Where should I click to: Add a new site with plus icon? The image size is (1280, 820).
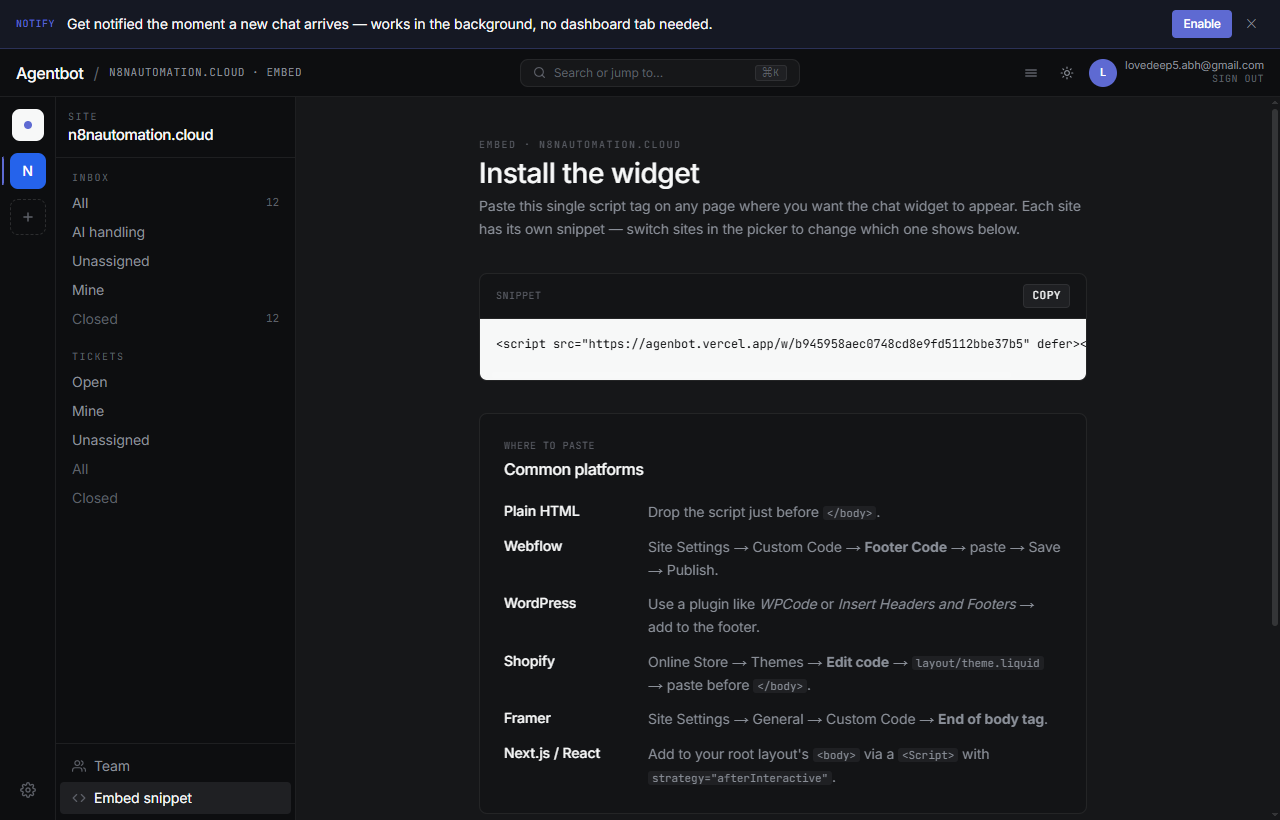click(28, 217)
